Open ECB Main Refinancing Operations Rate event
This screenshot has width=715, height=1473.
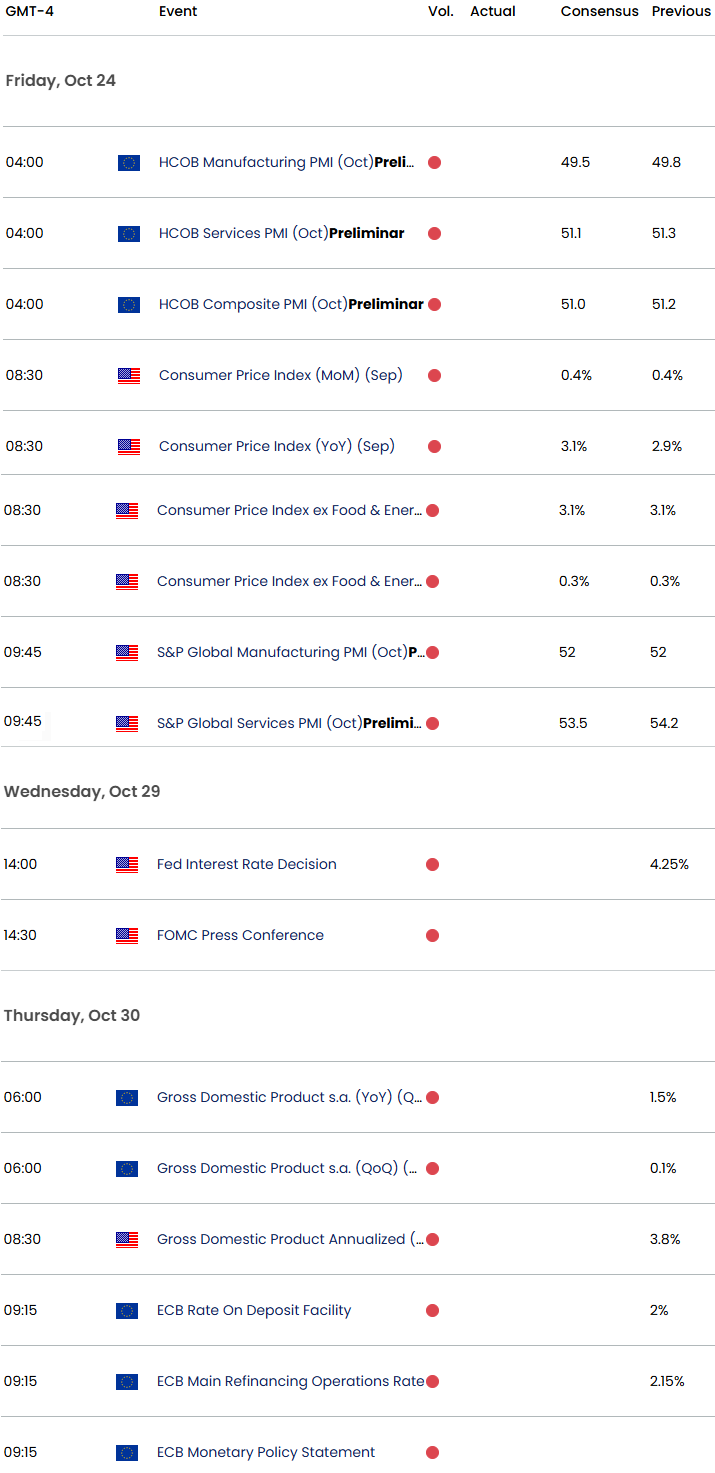(290, 1382)
